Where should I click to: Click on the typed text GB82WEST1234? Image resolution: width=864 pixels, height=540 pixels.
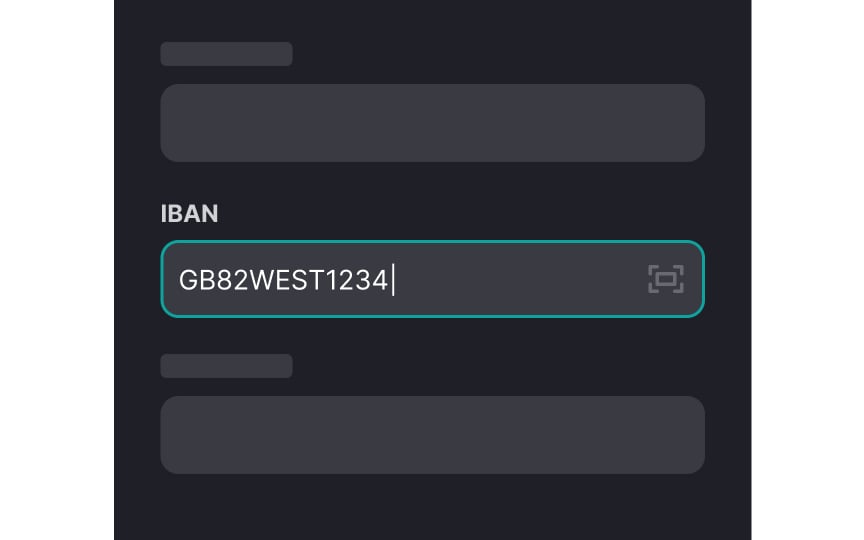283,280
